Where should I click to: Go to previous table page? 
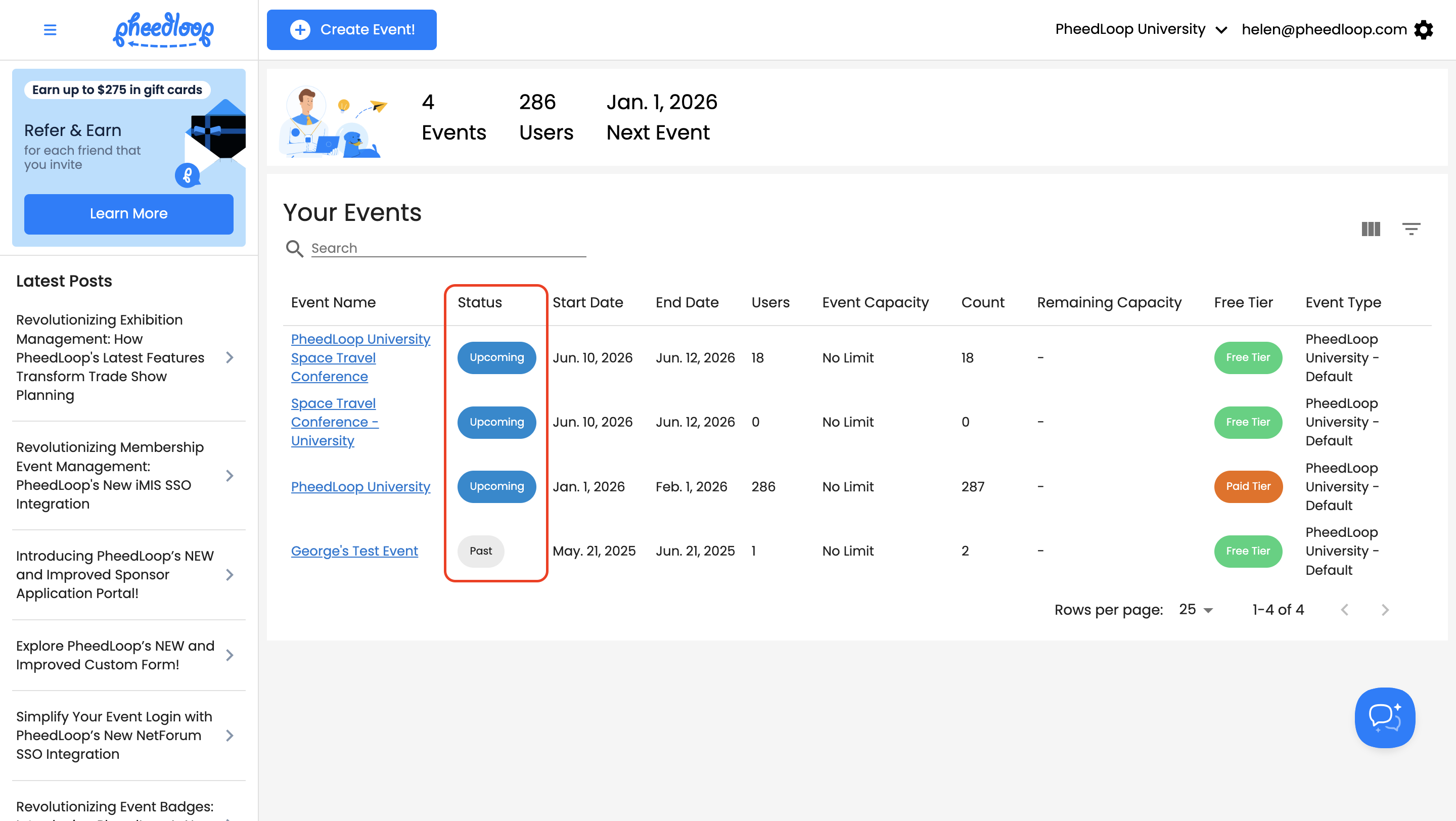pyautogui.click(x=1345, y=610)
